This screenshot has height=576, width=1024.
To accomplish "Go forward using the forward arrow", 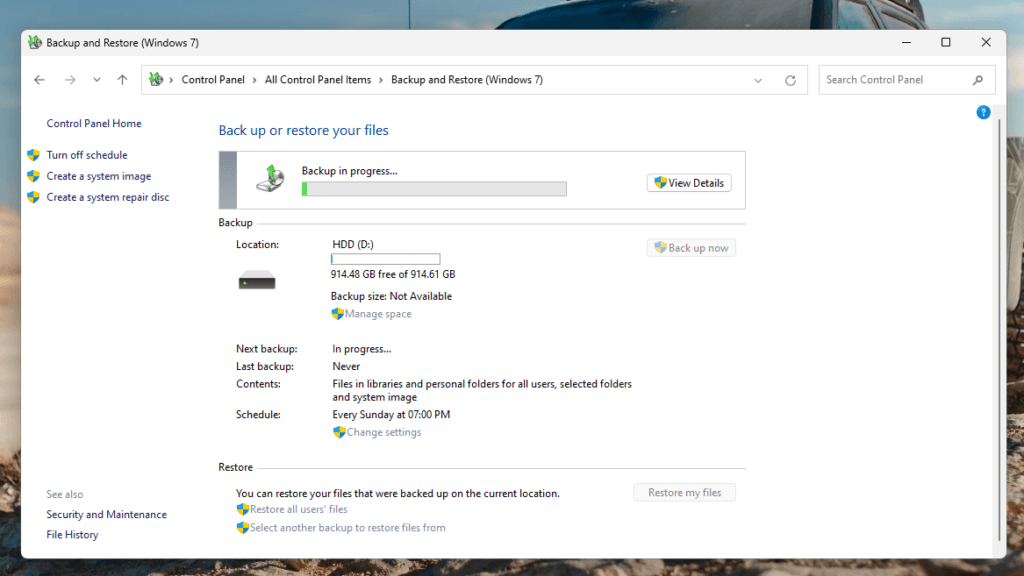I will (70, 80).
